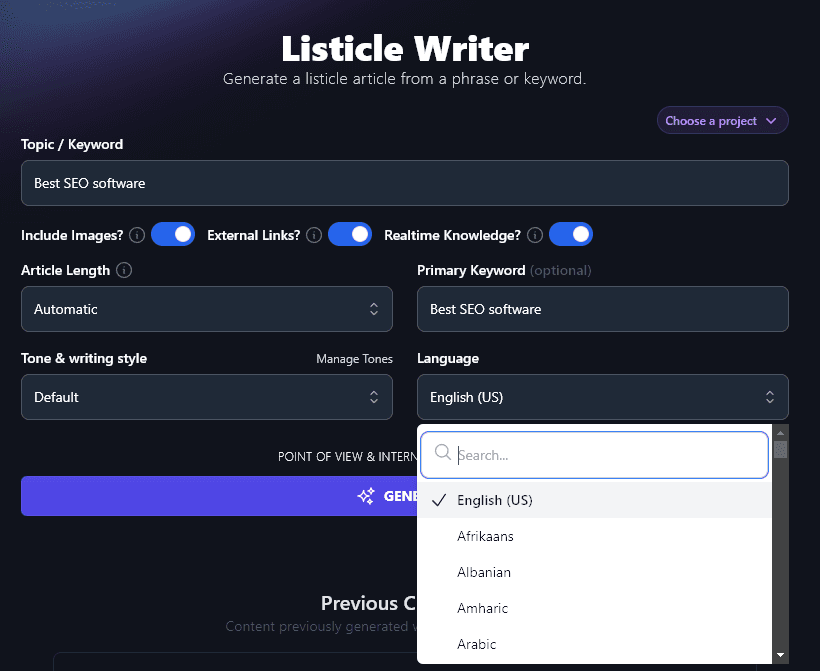The height and width of the screenshot is (671, 820).
Task: Click the magnifying glass in the language search
Action: click(x=442, y=454)
